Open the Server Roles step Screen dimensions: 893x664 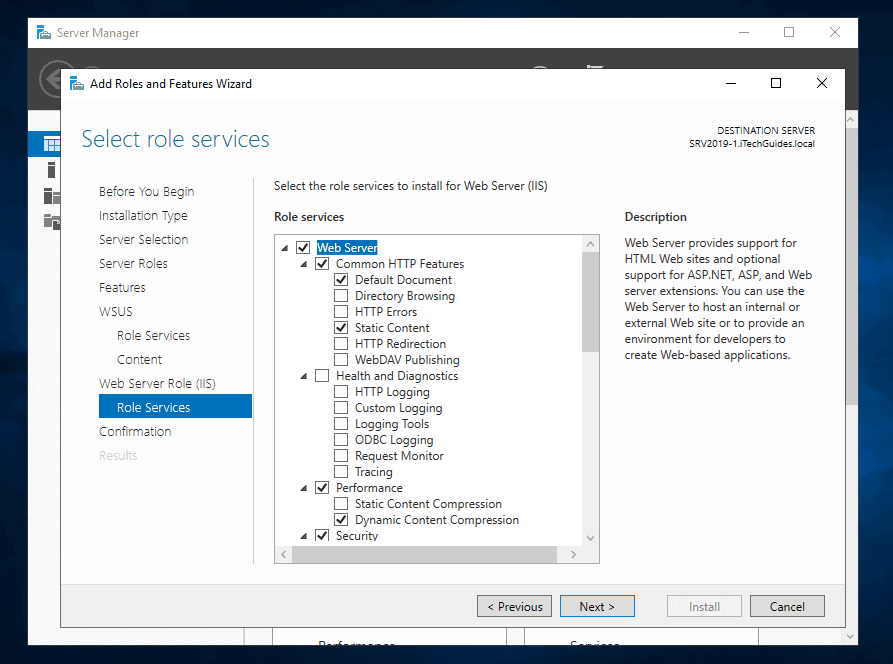pos(133,263)
